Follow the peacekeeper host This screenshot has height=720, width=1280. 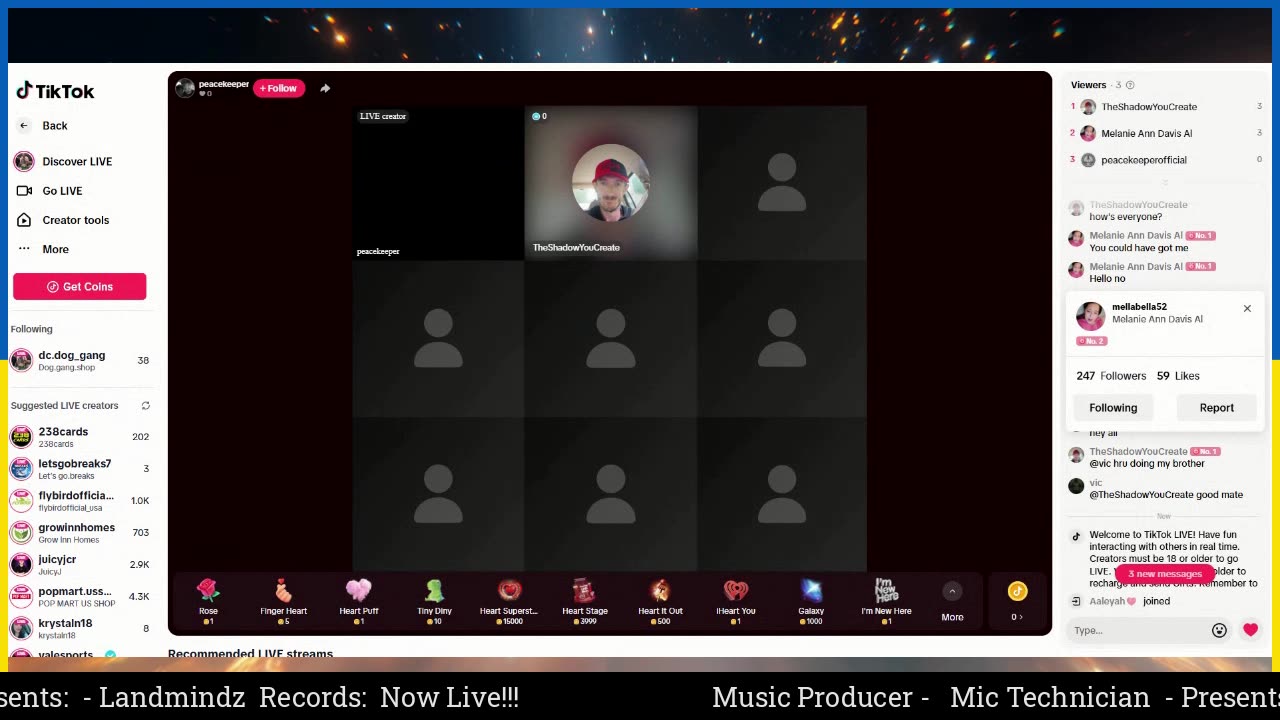(279, 88)
